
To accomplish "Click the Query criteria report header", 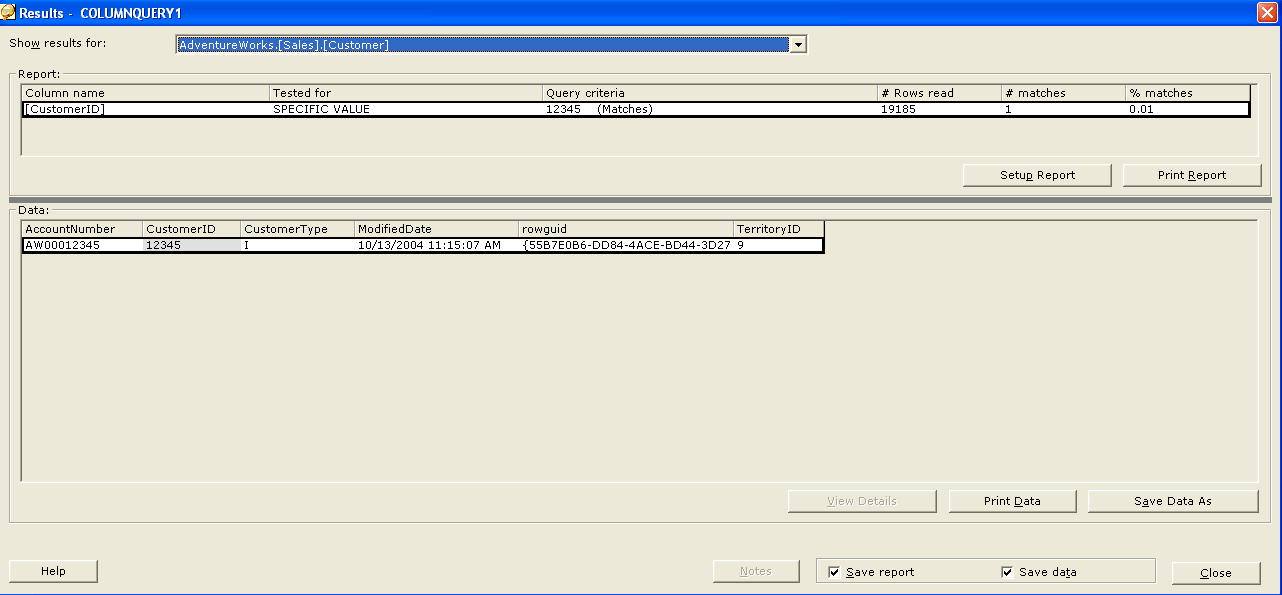I will pyautogui.click(x=710, y=93).
